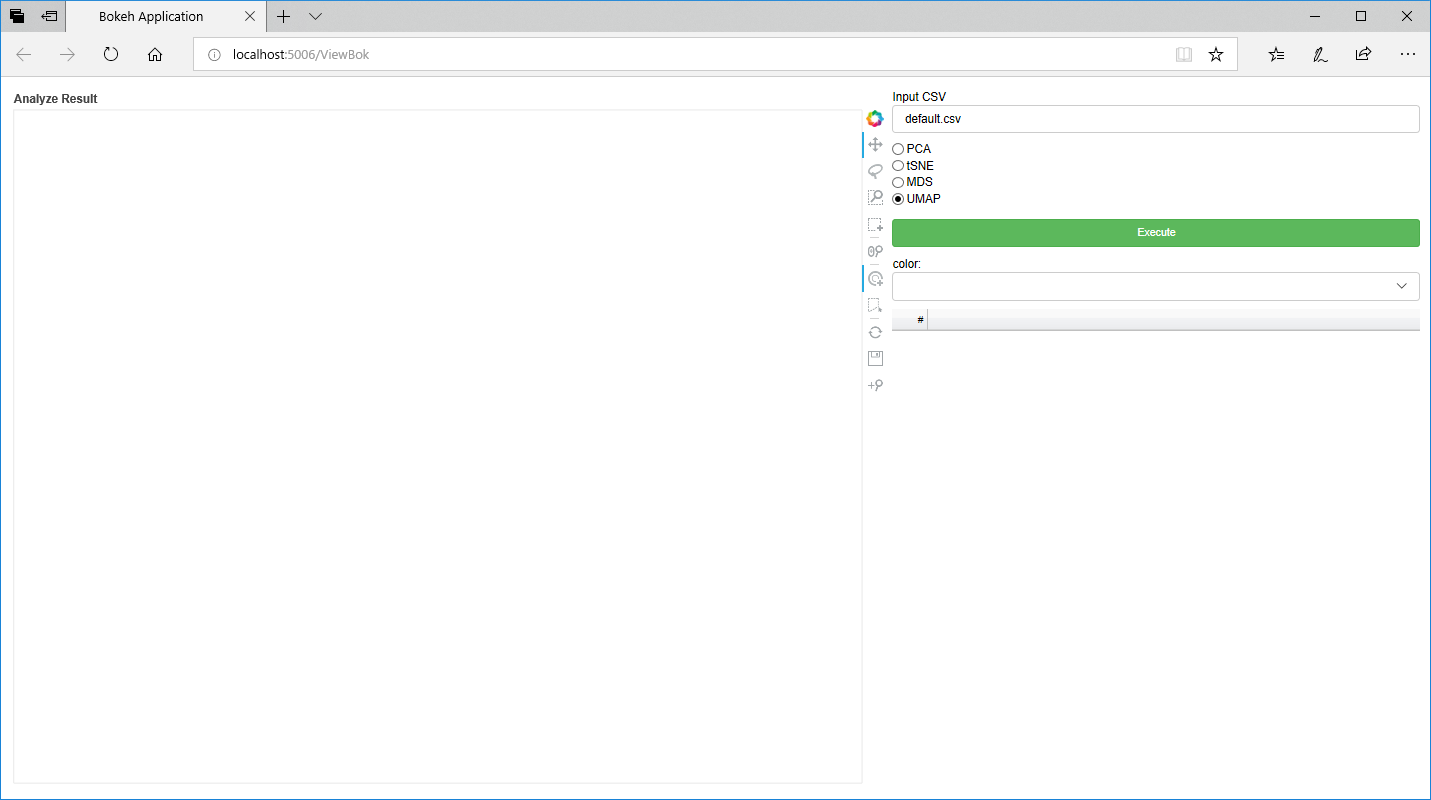
Task: Open the color dropdown
Action: click(x=1156, y=286)
